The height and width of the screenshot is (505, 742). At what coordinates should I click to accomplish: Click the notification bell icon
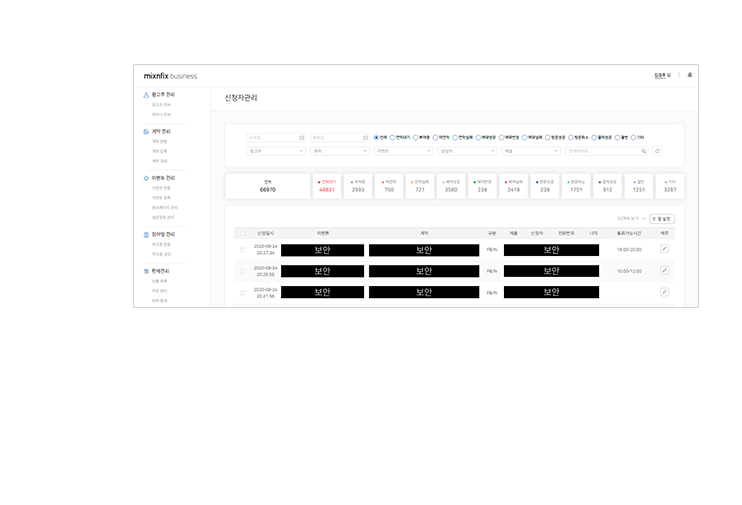pyautogui.click(x=690, y=75)
